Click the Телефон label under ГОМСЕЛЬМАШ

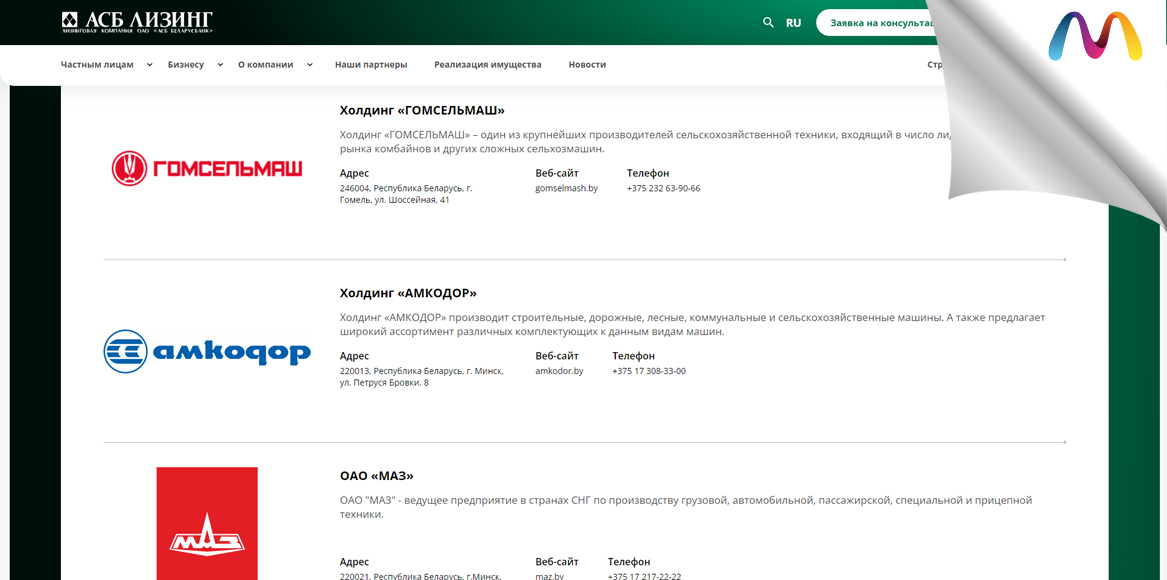(648, 173)
